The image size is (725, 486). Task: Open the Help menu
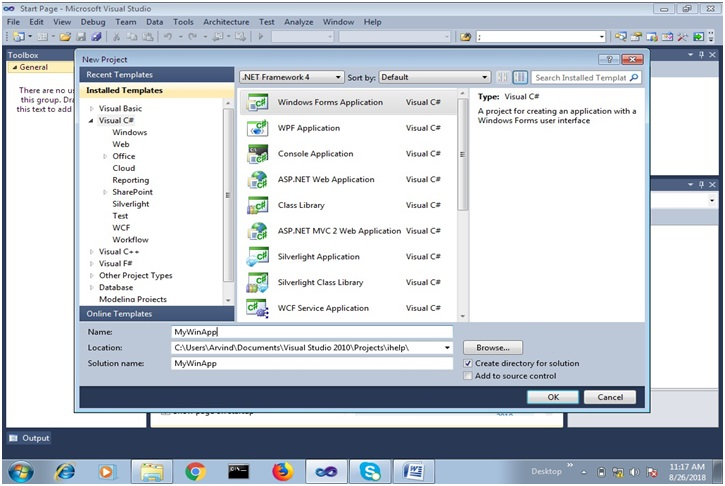click(x=372, y=22)
